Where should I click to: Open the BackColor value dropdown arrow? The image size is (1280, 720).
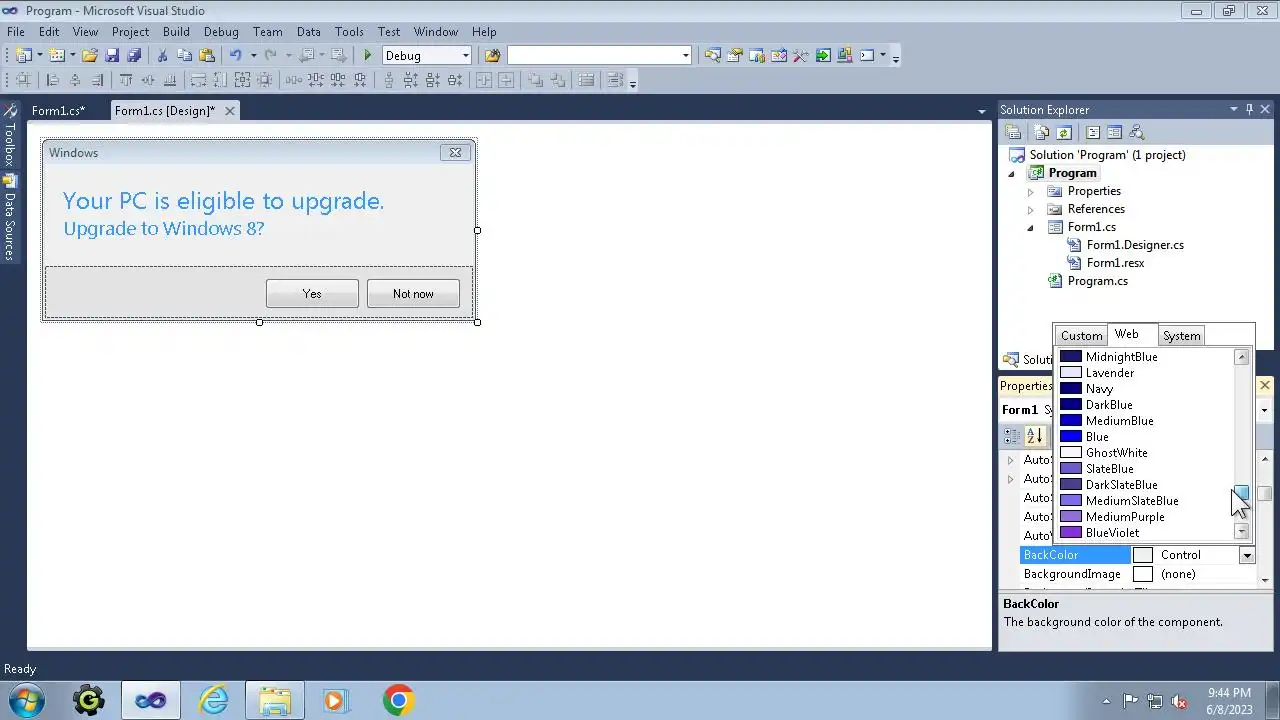(x=1247, y=555)
